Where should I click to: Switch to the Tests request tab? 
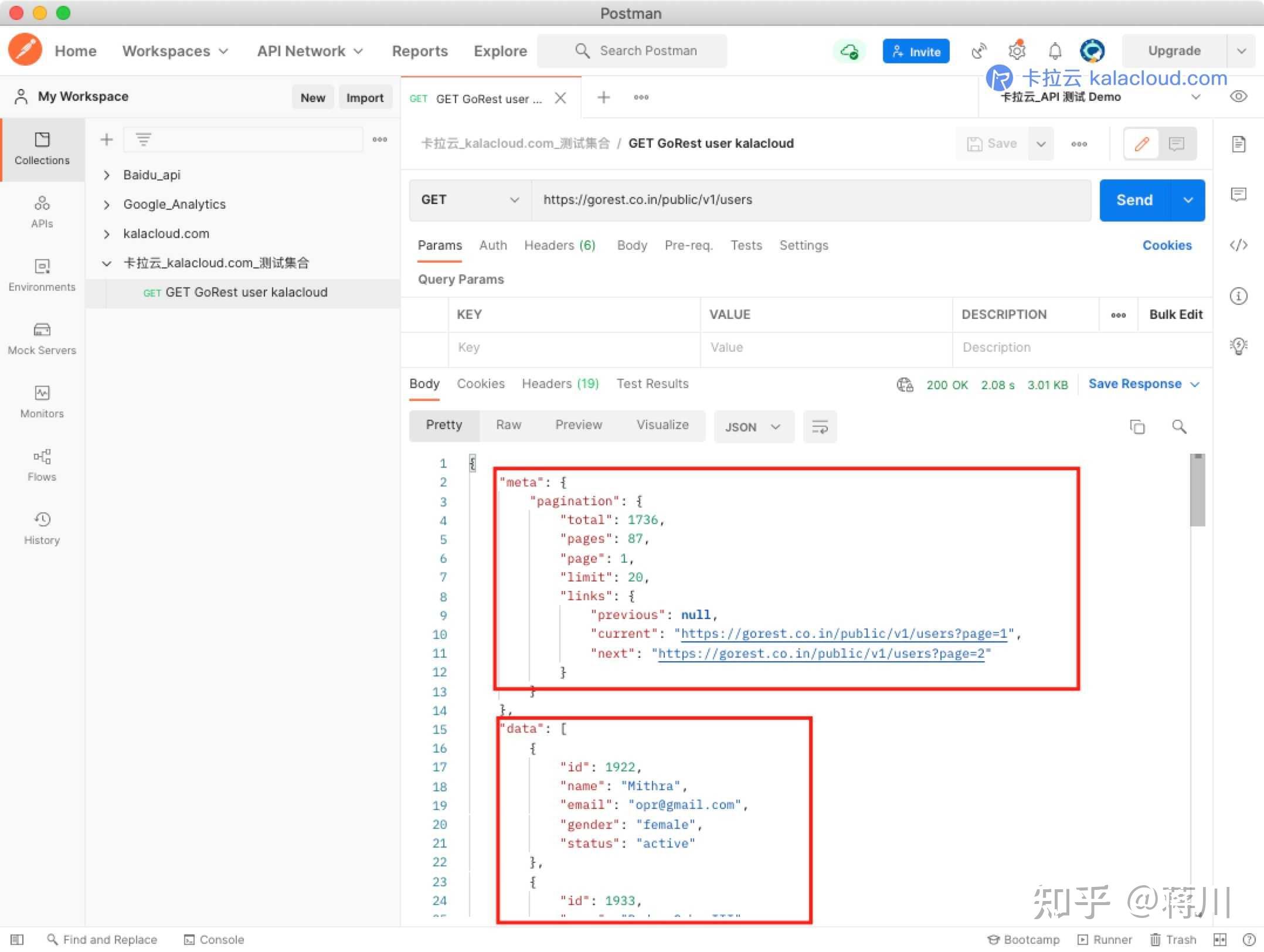[x=746, y=246]
